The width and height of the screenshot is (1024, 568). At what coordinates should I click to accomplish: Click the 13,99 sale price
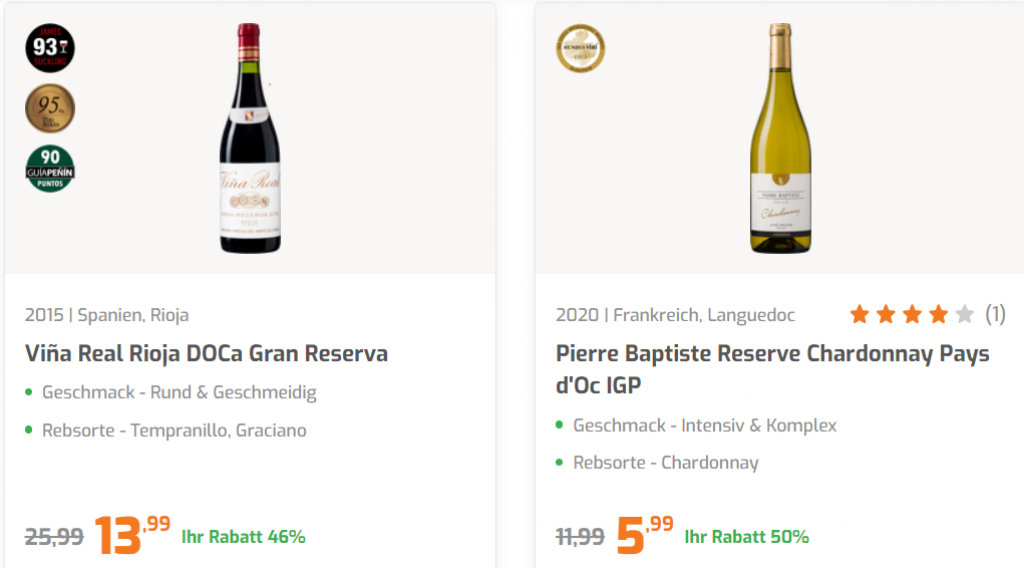[x=132, y=535]
